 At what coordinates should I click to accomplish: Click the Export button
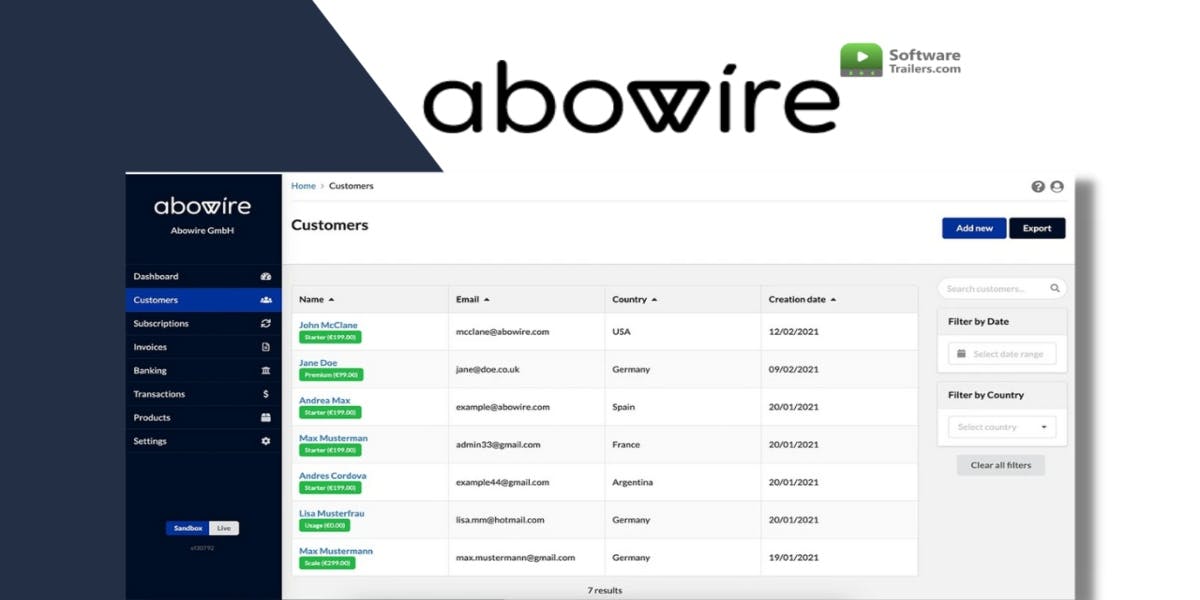(x=1037, y=228)
